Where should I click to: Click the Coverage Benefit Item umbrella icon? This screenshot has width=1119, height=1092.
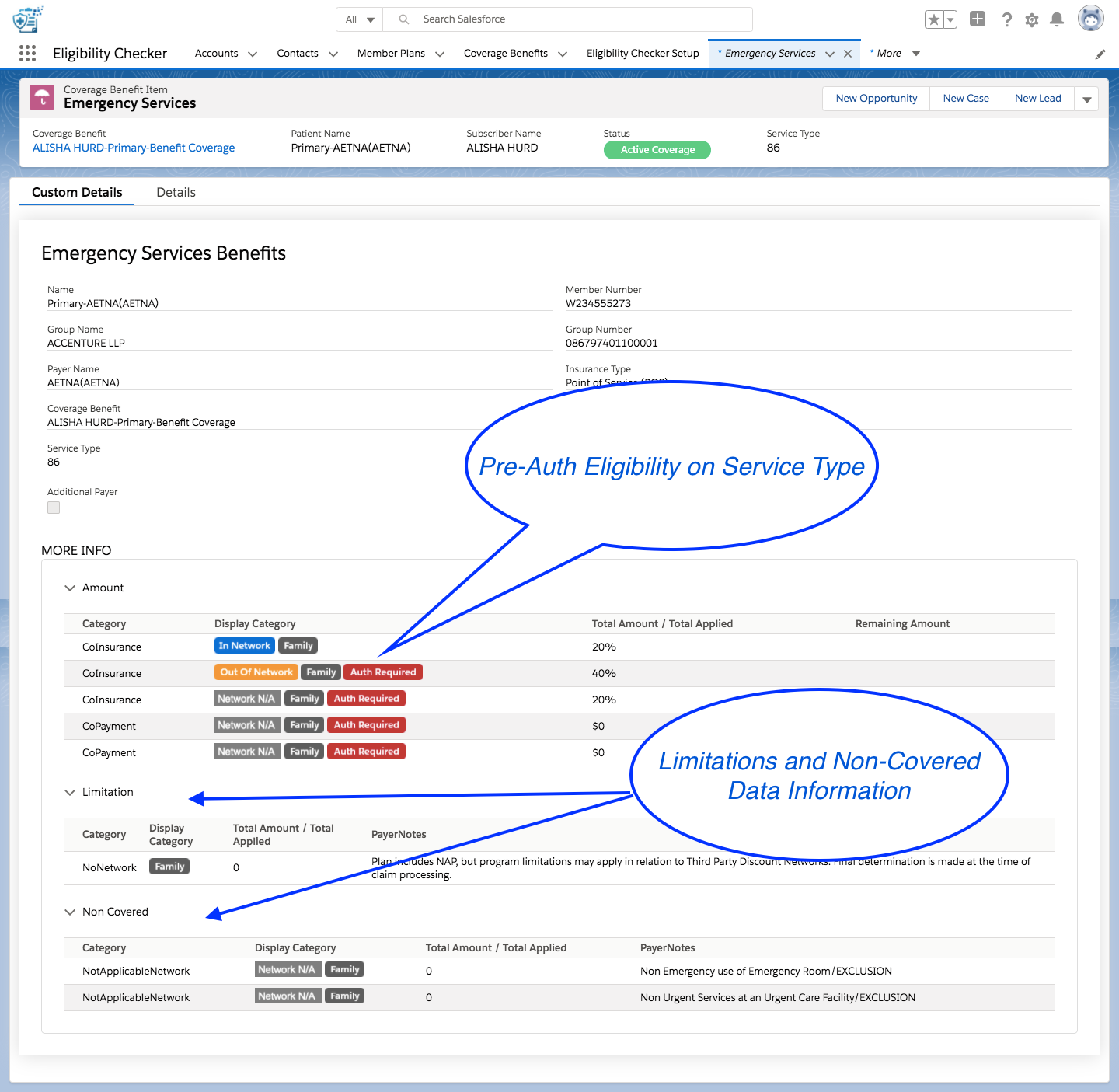click(41, 97)
